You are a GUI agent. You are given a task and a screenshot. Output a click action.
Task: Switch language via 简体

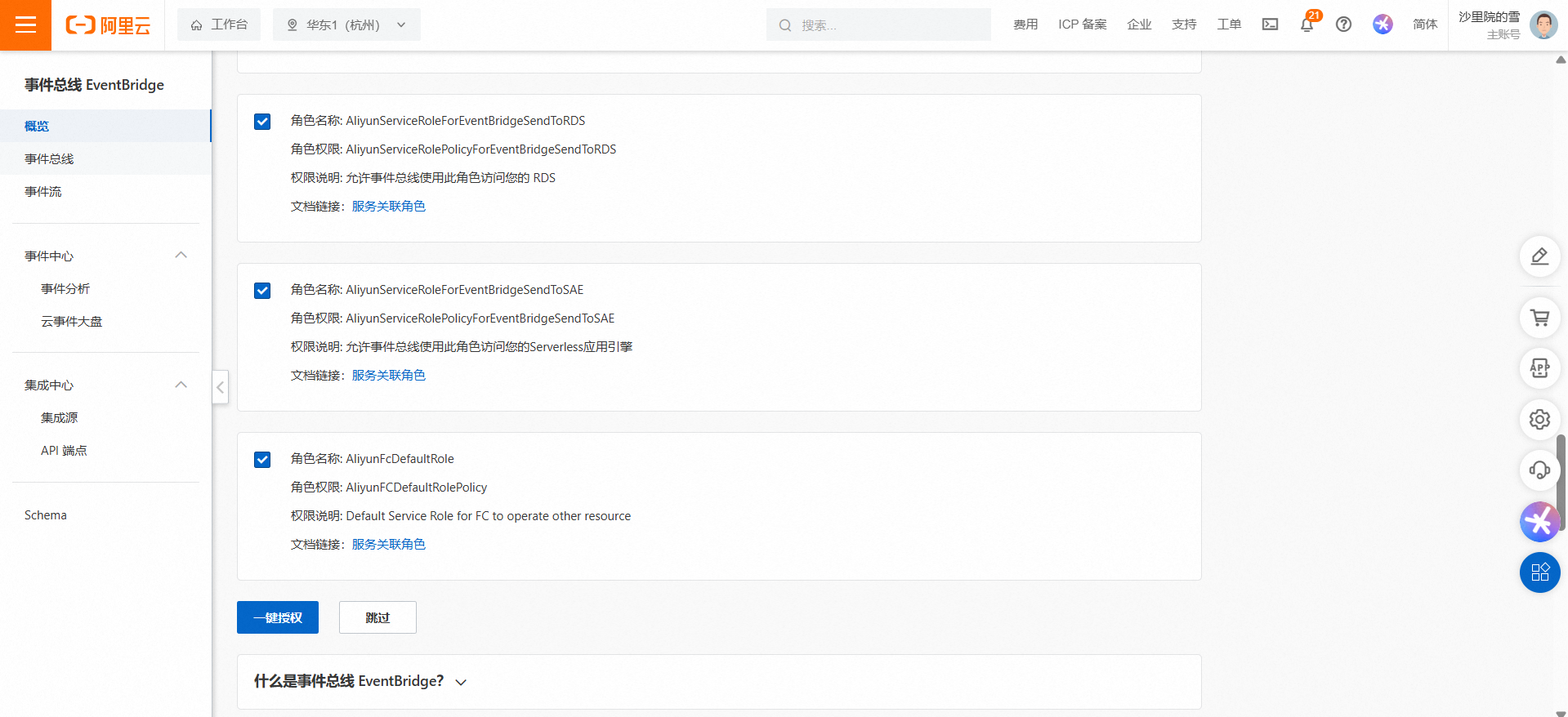(1425, 24)
